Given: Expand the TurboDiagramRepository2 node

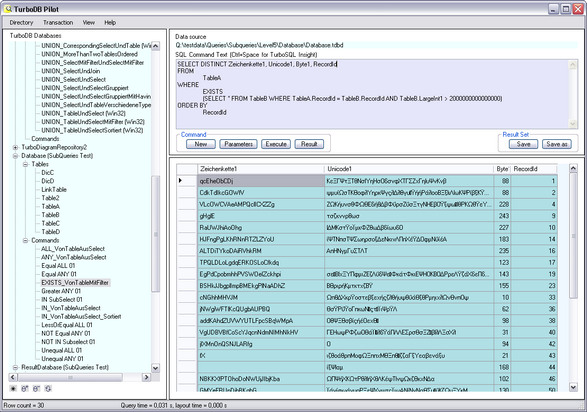Looking at the screenshot, I should pos(15,147).
